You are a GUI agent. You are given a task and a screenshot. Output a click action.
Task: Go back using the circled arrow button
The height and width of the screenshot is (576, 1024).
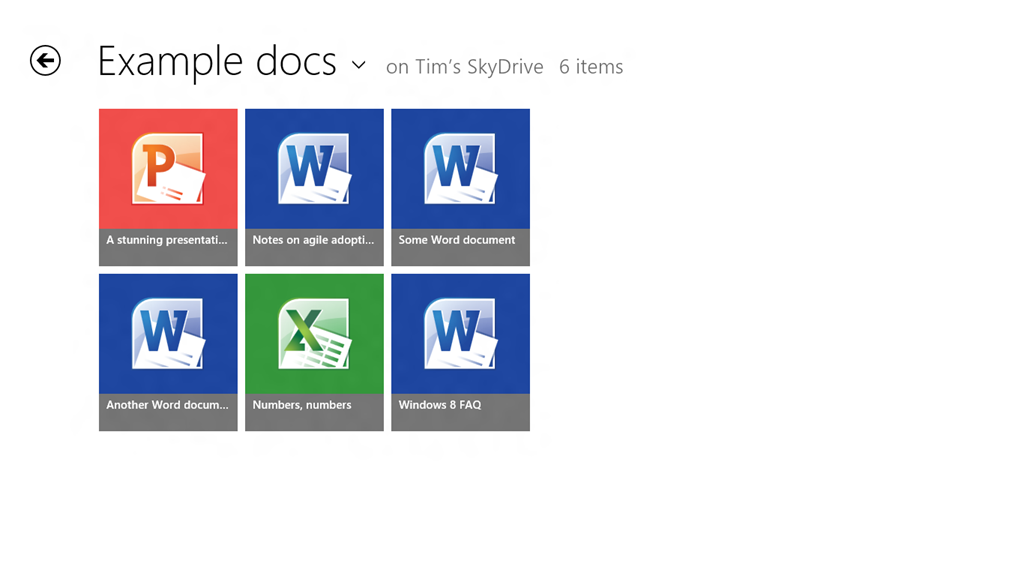[x=45, y=61]
